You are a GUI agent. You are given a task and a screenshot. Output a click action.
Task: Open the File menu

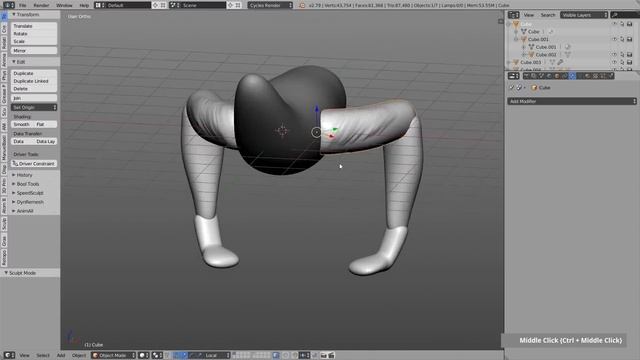pyautogui.click(x=22, y=5)
